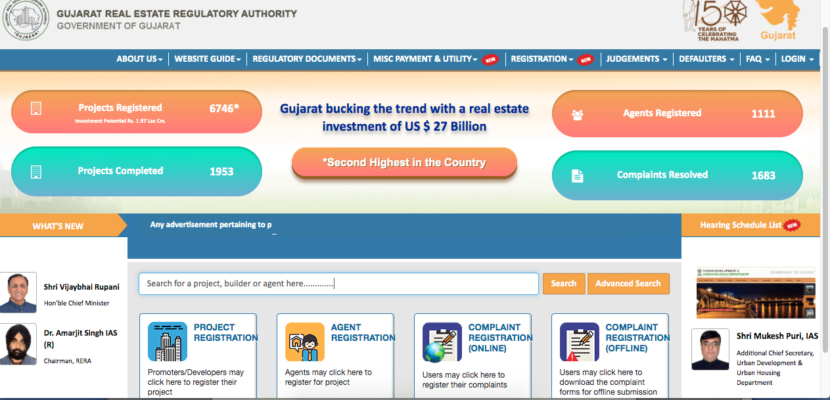Viewport: 830px width, 400px height.
Task: Click Shri Mukesh Puri photo
Action: coord(710,350)
